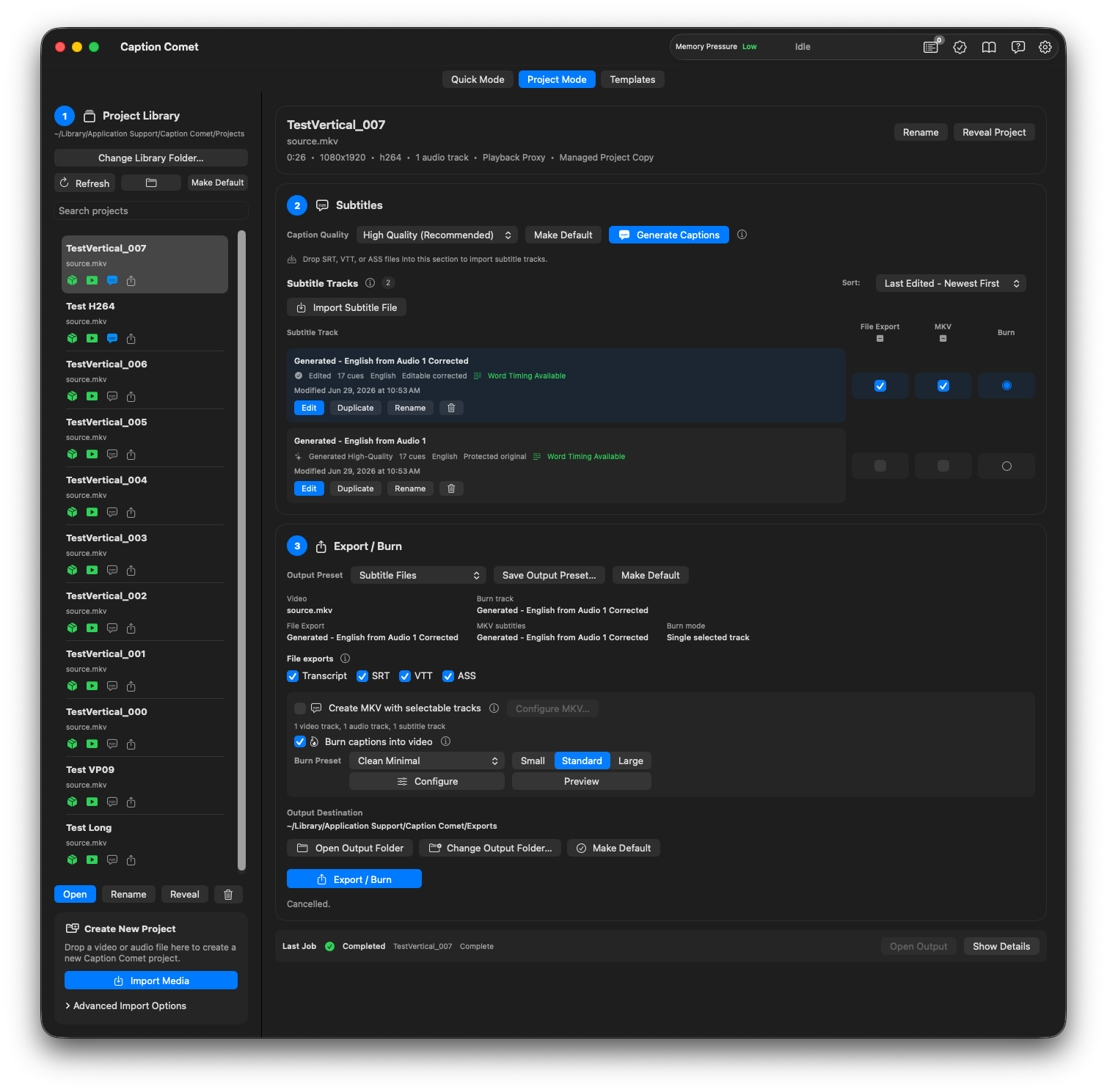This screenshot has height=1092, width=1107.
Task: Click Change Output Folder button
Action: tap(490, 848)
